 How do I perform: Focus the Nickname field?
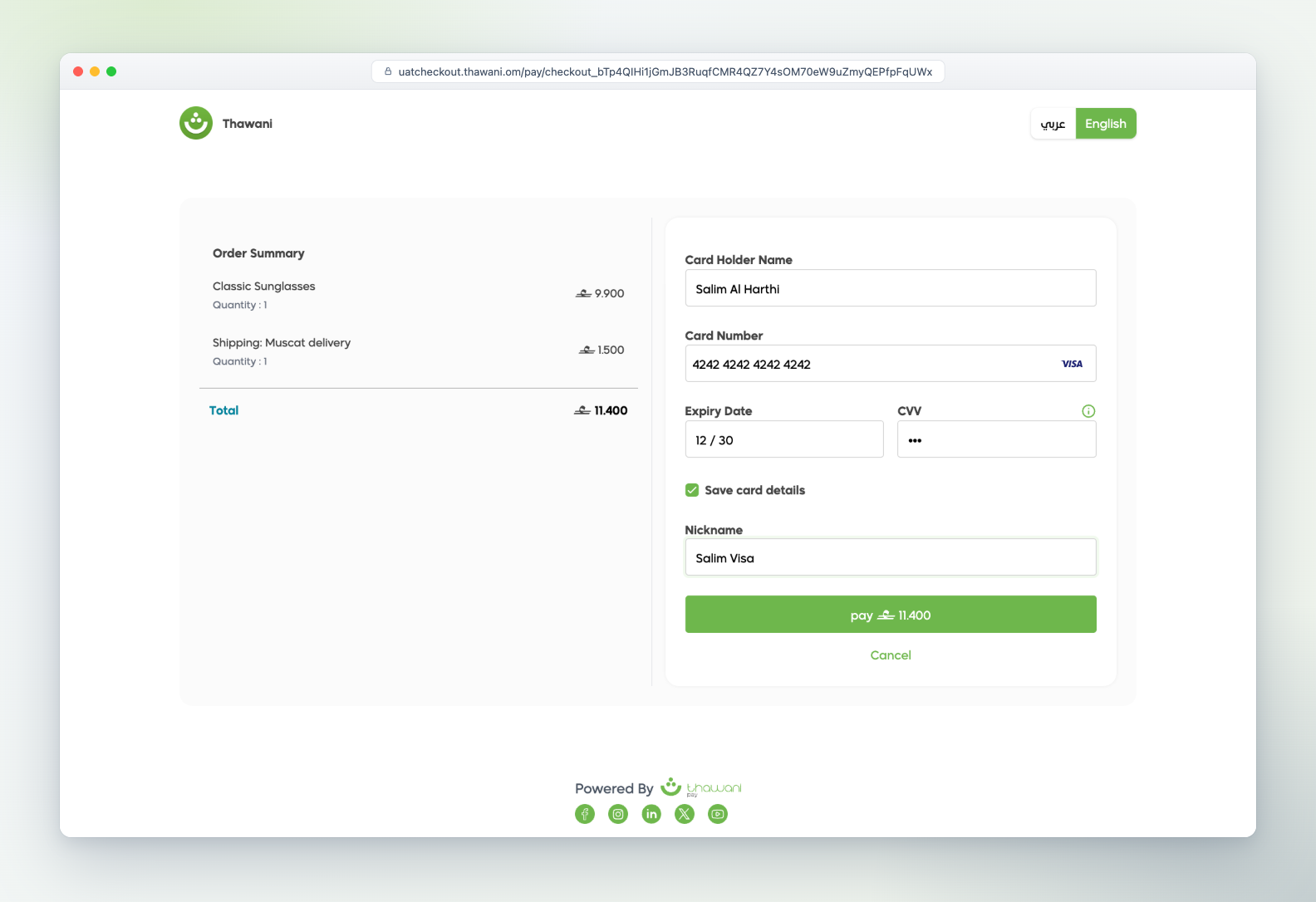click(891, 557)
